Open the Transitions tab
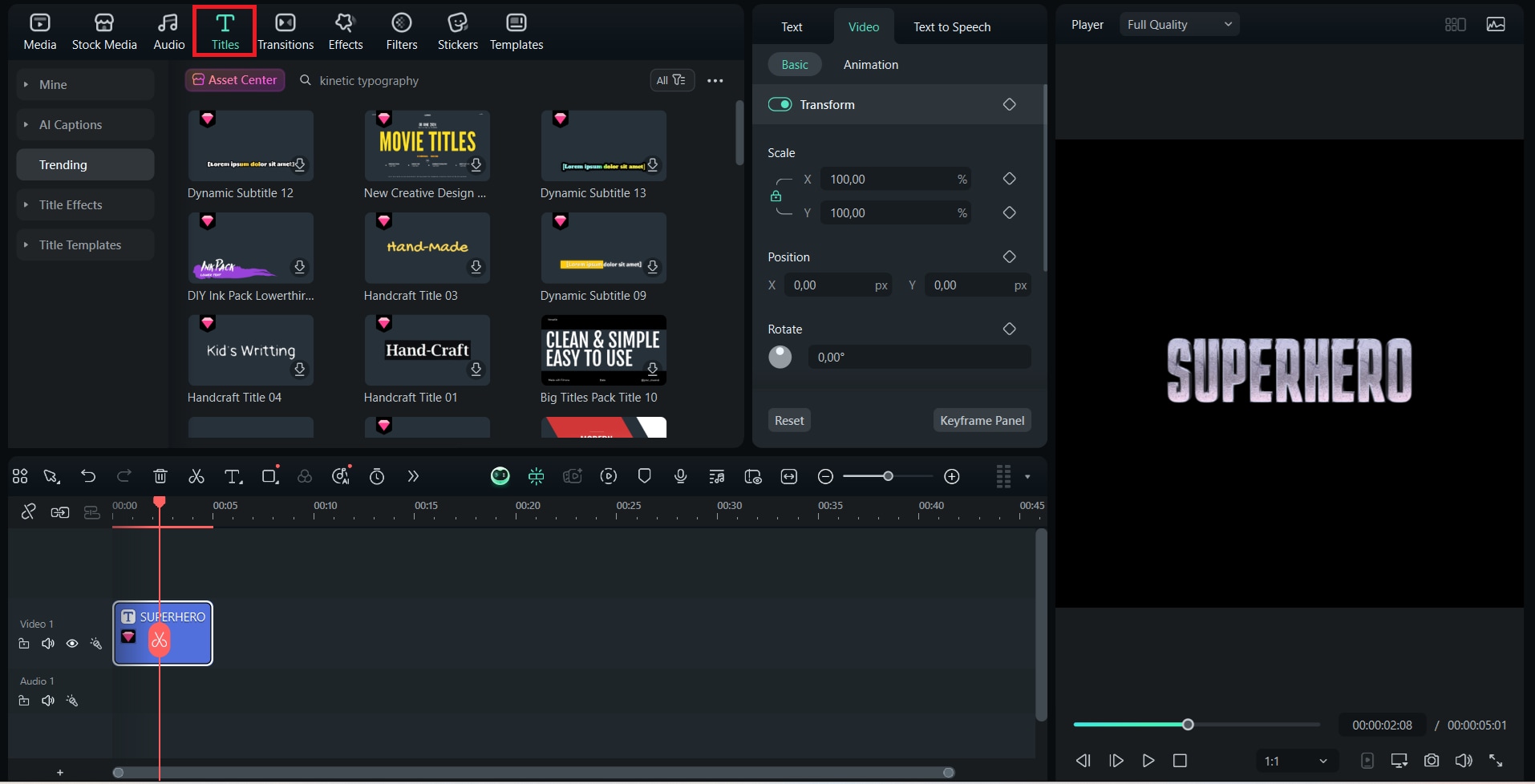1535x784 pixels. click(286, 32)
